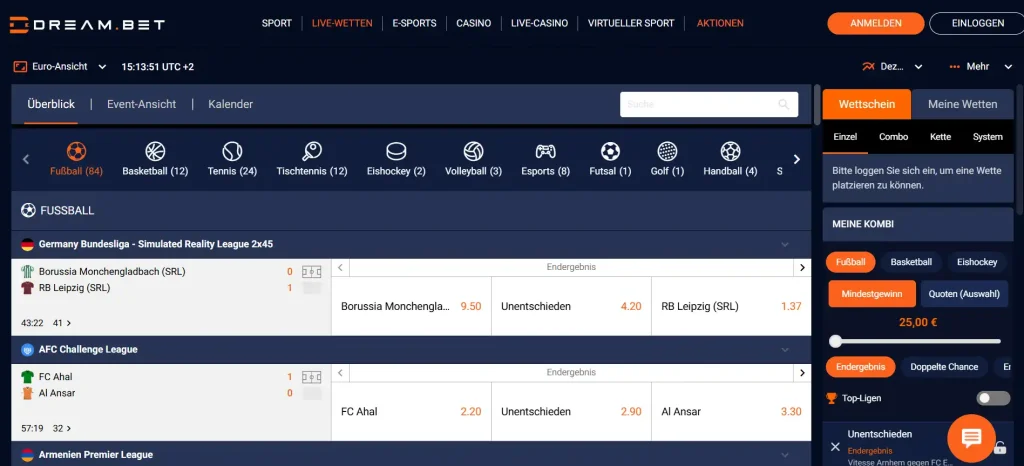Select the Fußball filter in Meine Kombi
Viewport: 1024px width, 466px height.
point(850,262)
